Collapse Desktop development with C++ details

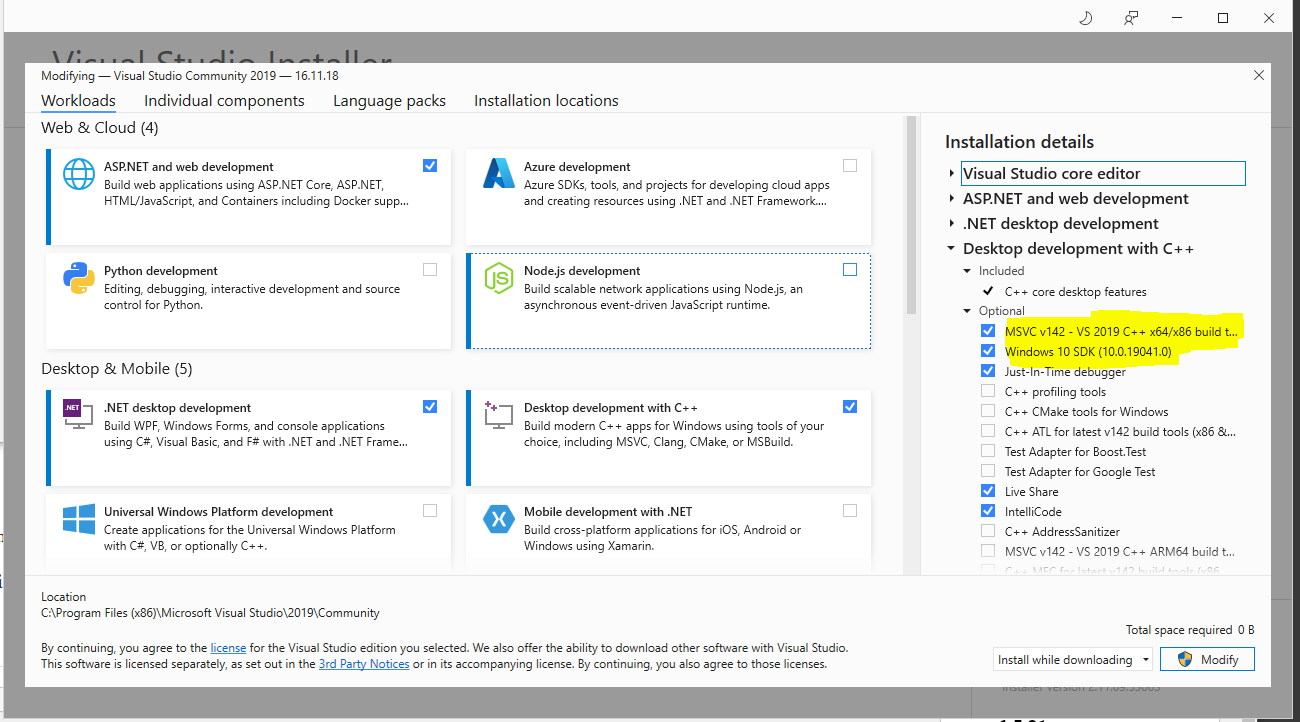(952, 249)
